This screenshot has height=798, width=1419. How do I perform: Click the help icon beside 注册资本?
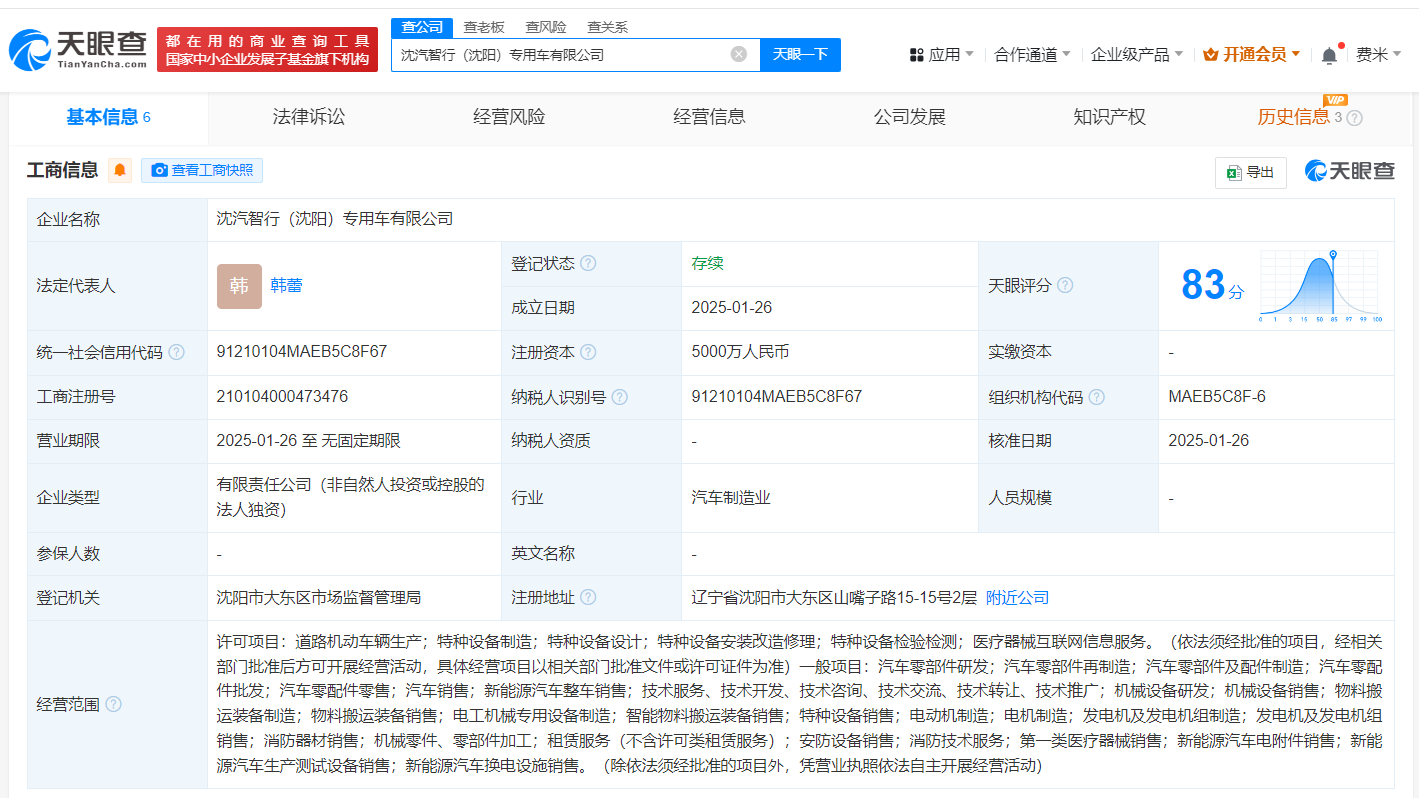tap(589, 352)
